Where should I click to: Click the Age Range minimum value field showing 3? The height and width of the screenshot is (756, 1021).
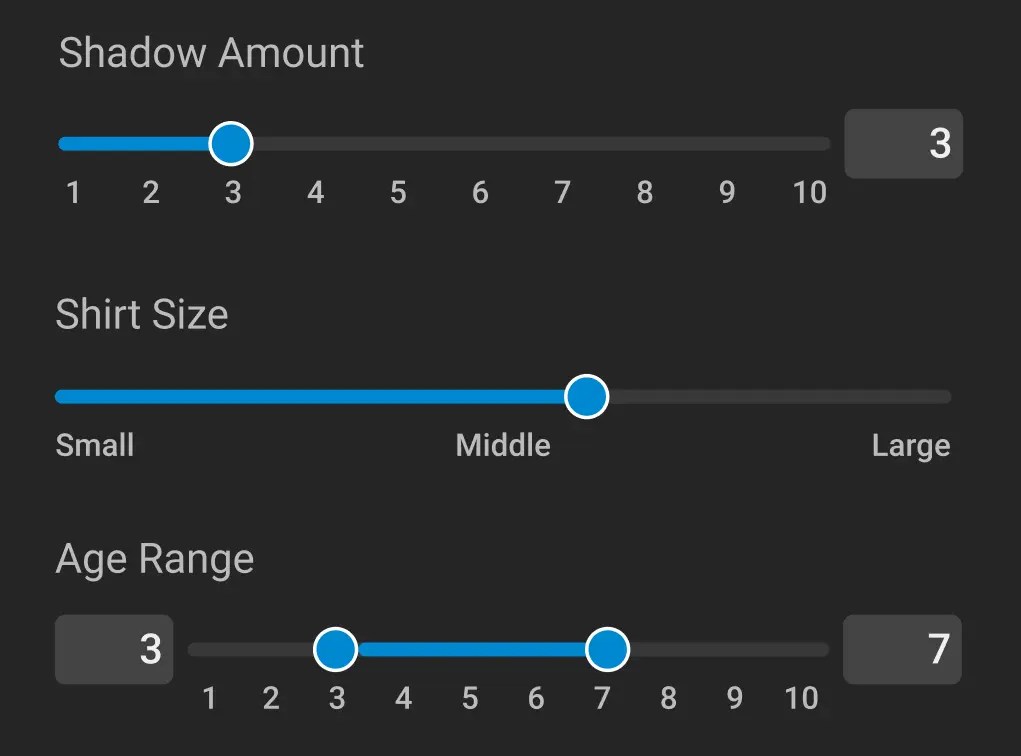pyautogui.click(x=113, y=649)
